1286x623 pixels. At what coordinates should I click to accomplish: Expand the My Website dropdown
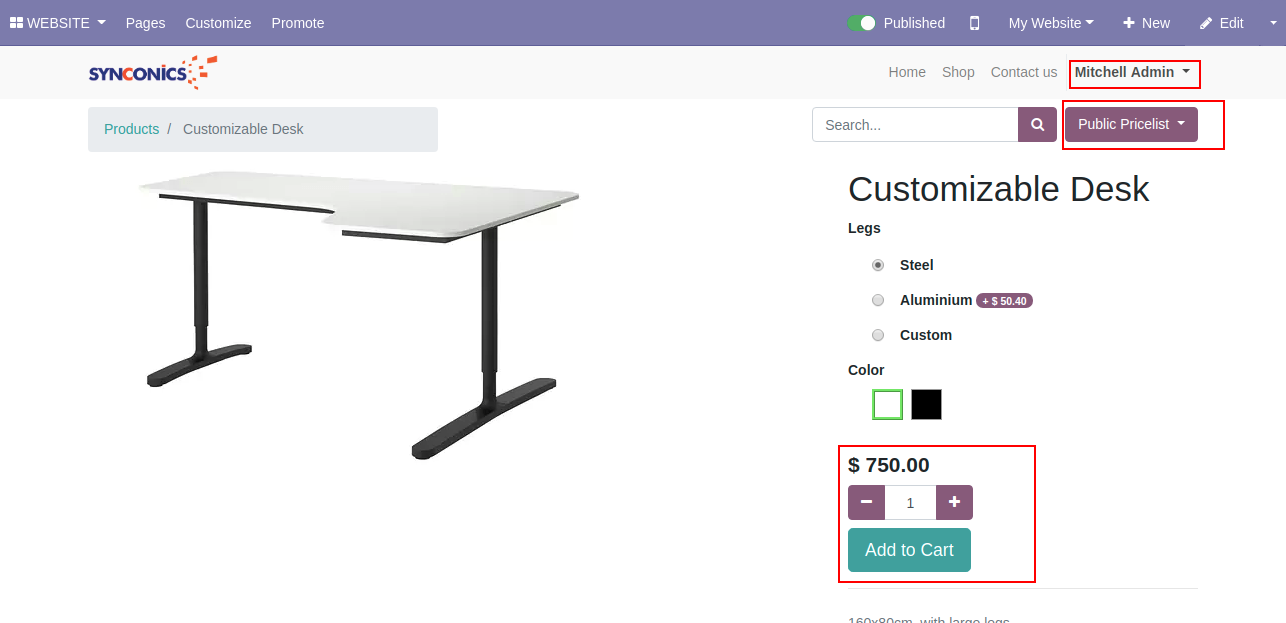1050,23
